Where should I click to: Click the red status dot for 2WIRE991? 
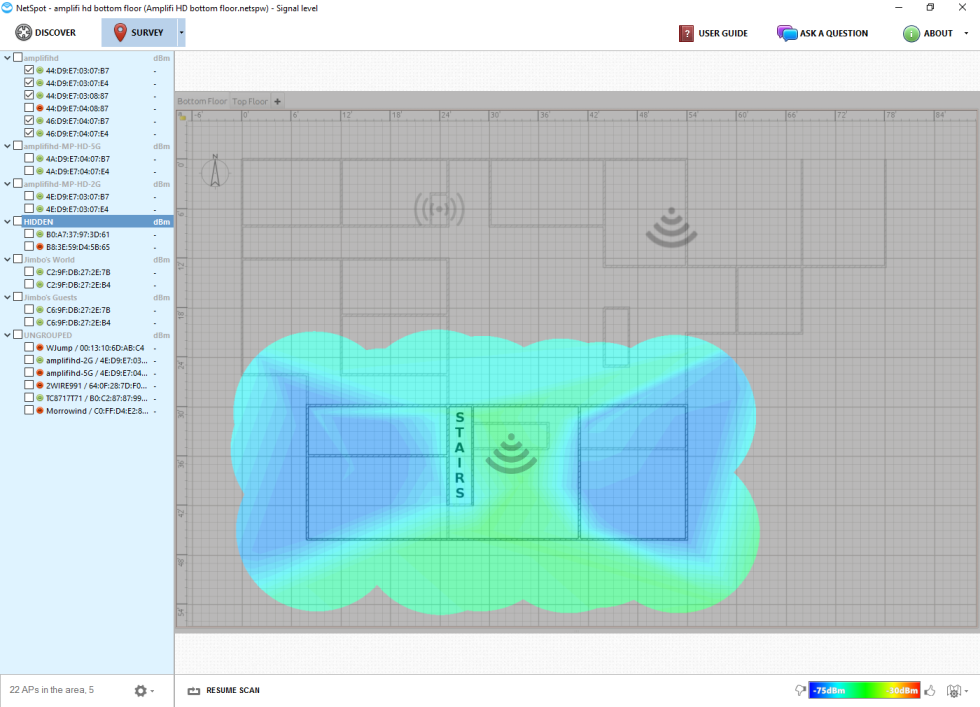(39, 386)
